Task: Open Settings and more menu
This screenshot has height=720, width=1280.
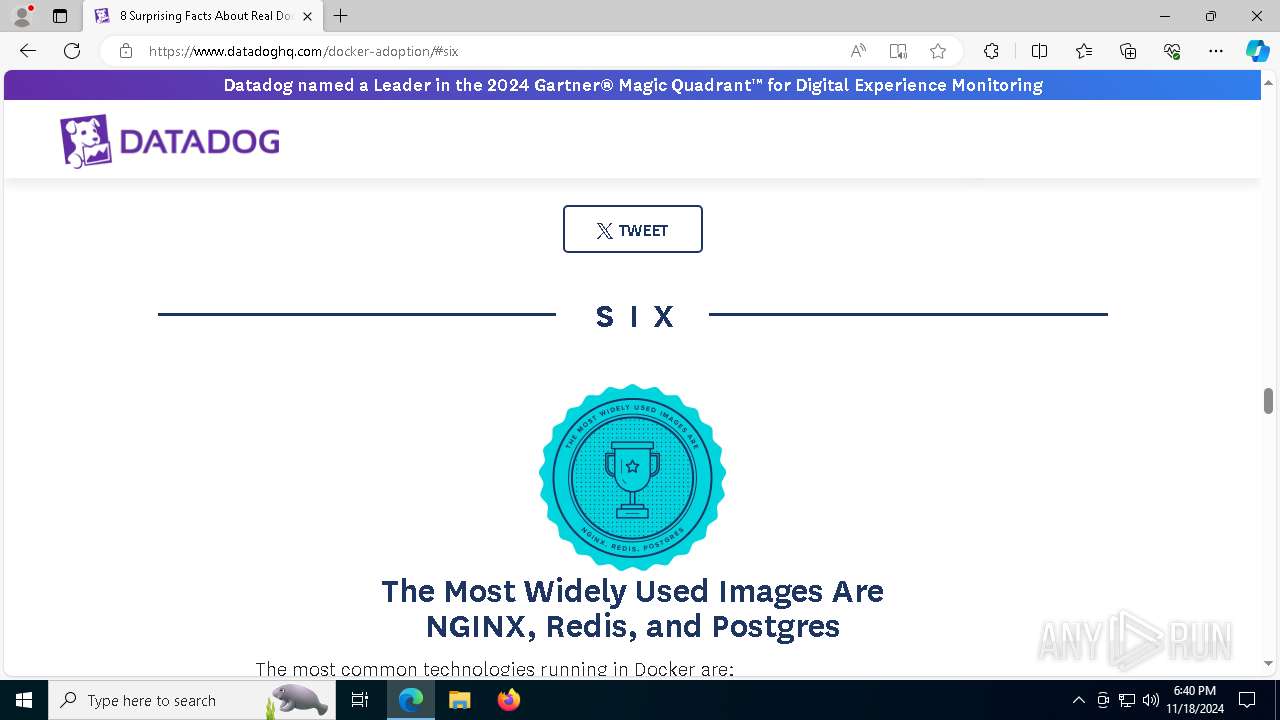Action: [1216, 51]
